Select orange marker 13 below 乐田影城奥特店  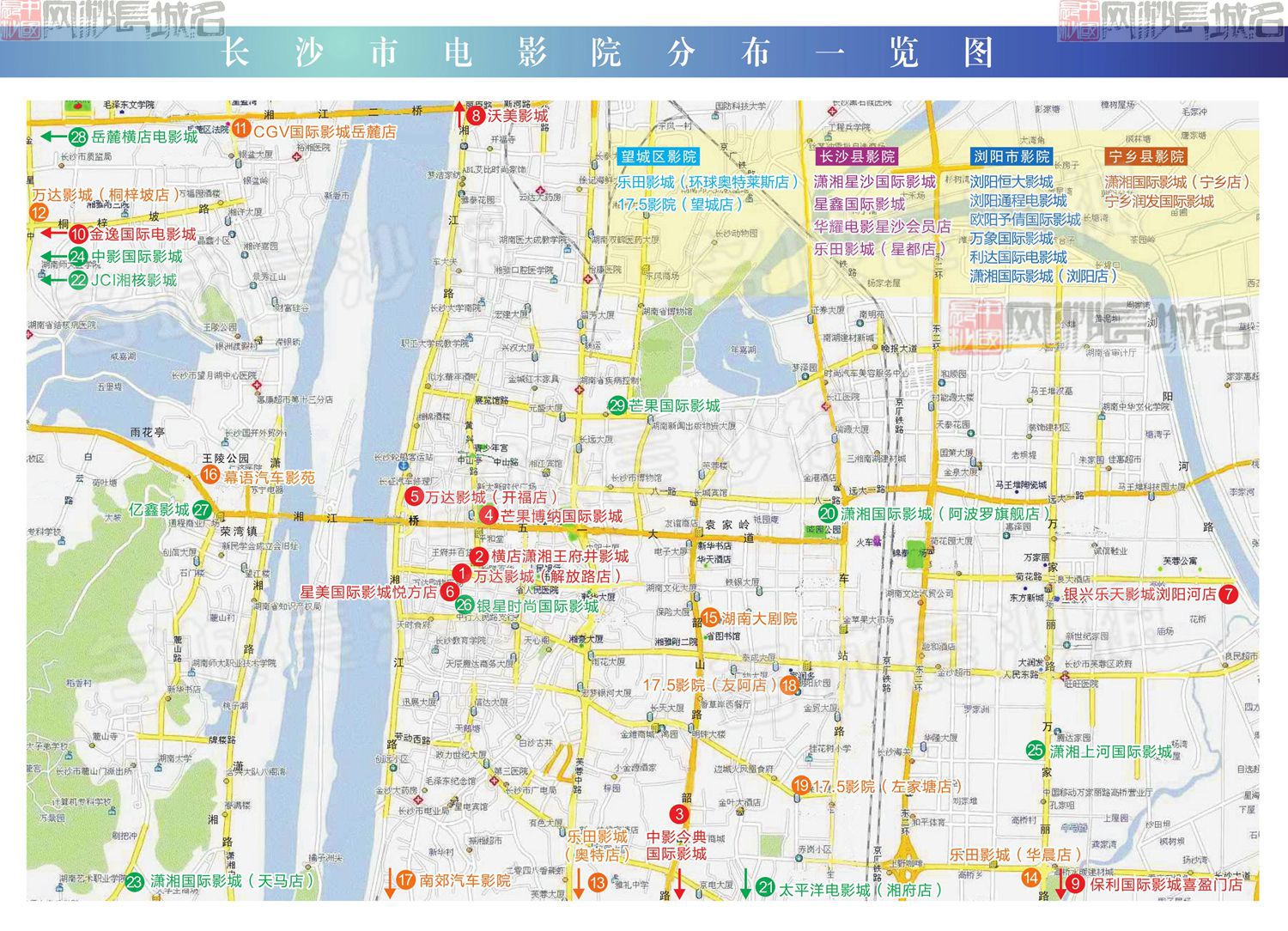(x=598, y=882)
